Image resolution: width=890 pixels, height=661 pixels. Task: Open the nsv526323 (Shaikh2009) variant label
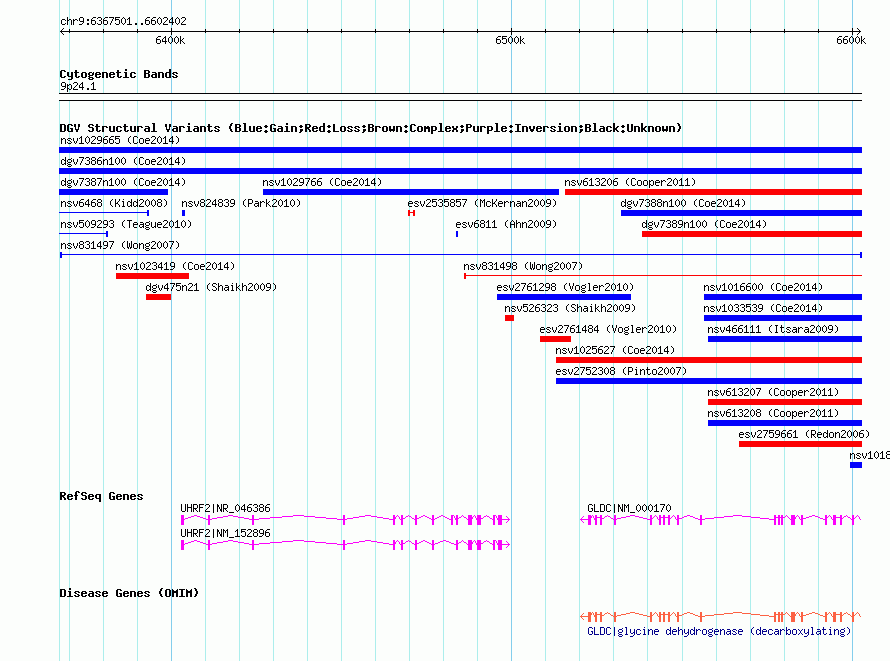570,308
